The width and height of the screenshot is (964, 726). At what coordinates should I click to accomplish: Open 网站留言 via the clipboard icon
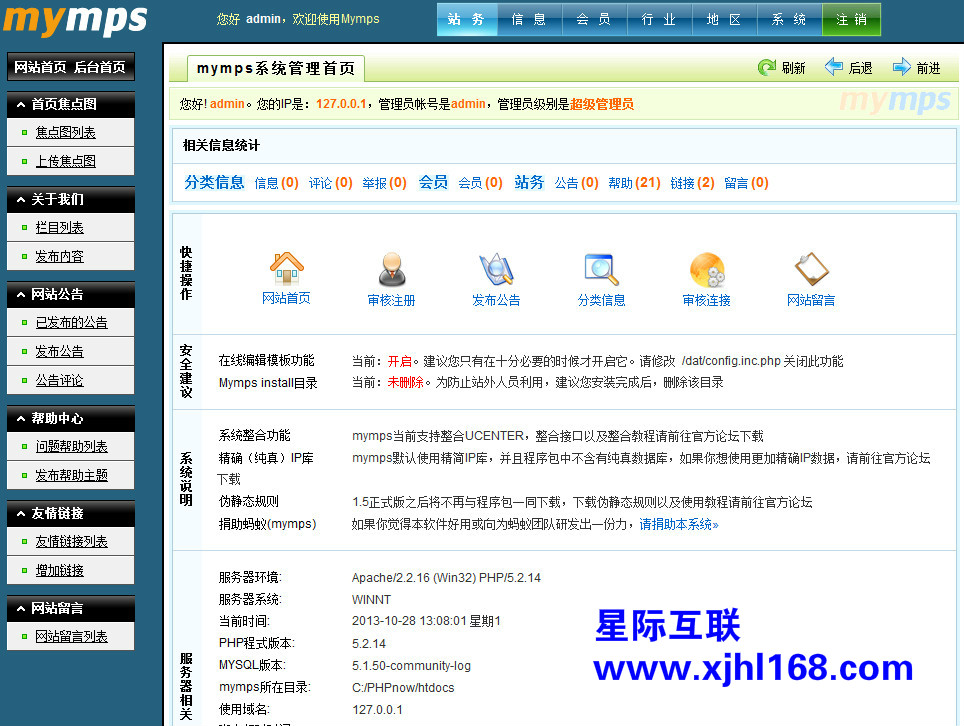click(x=811, y=270)
